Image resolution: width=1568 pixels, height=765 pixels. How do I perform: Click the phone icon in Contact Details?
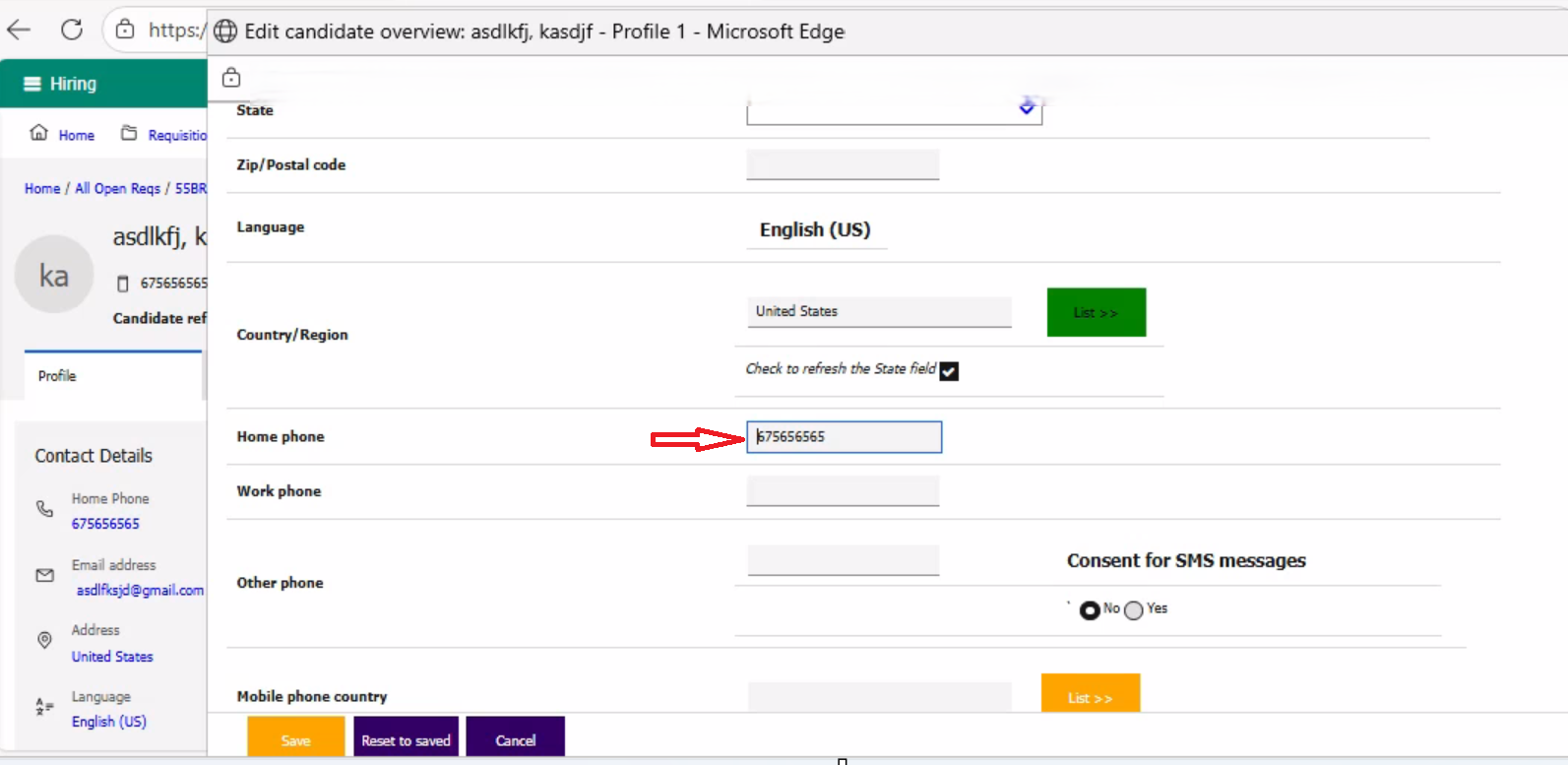[x=44, y=509]
